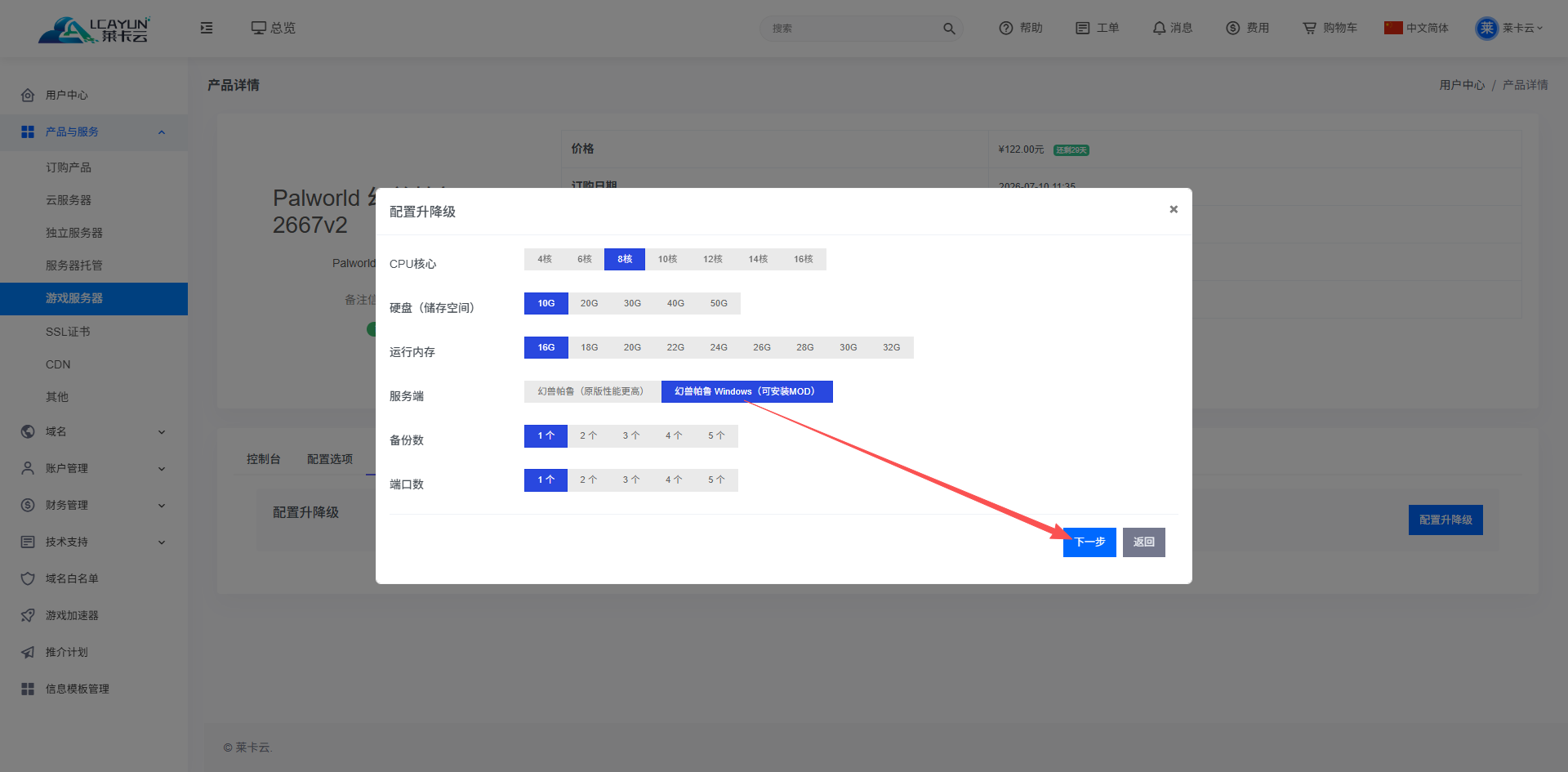Select 32G running memory option
This screenshot has height=772, width=1568.
tap(891, 347)
